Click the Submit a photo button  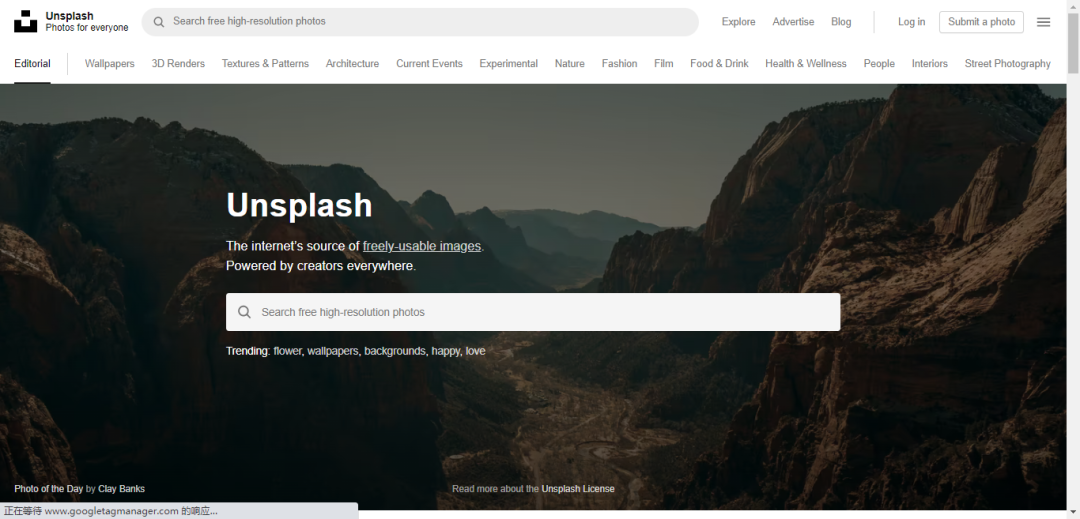pyautogui.click(x=982, y=22)
